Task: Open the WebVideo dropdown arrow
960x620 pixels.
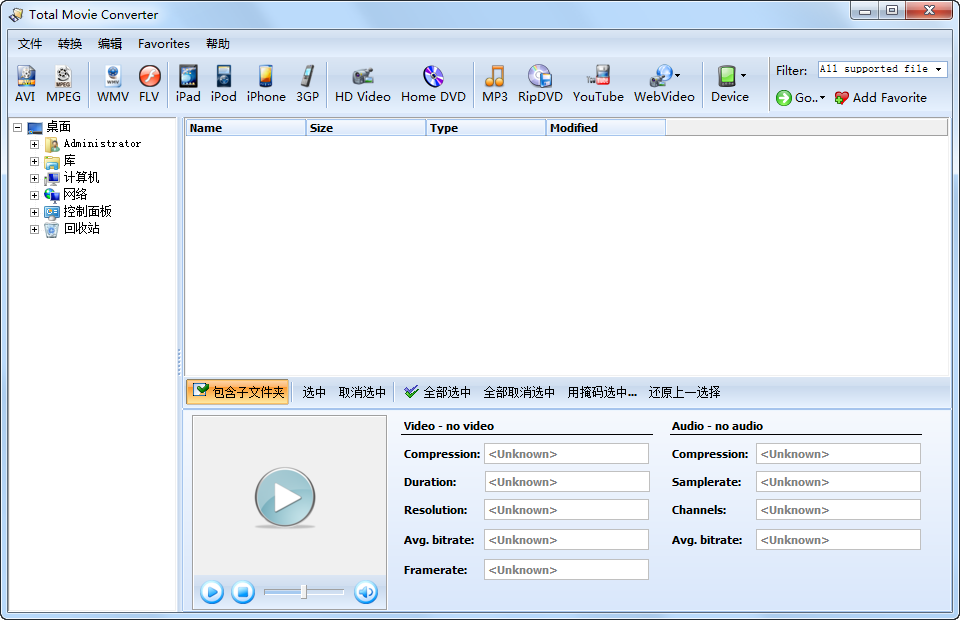Action: [x=677, y=76]
